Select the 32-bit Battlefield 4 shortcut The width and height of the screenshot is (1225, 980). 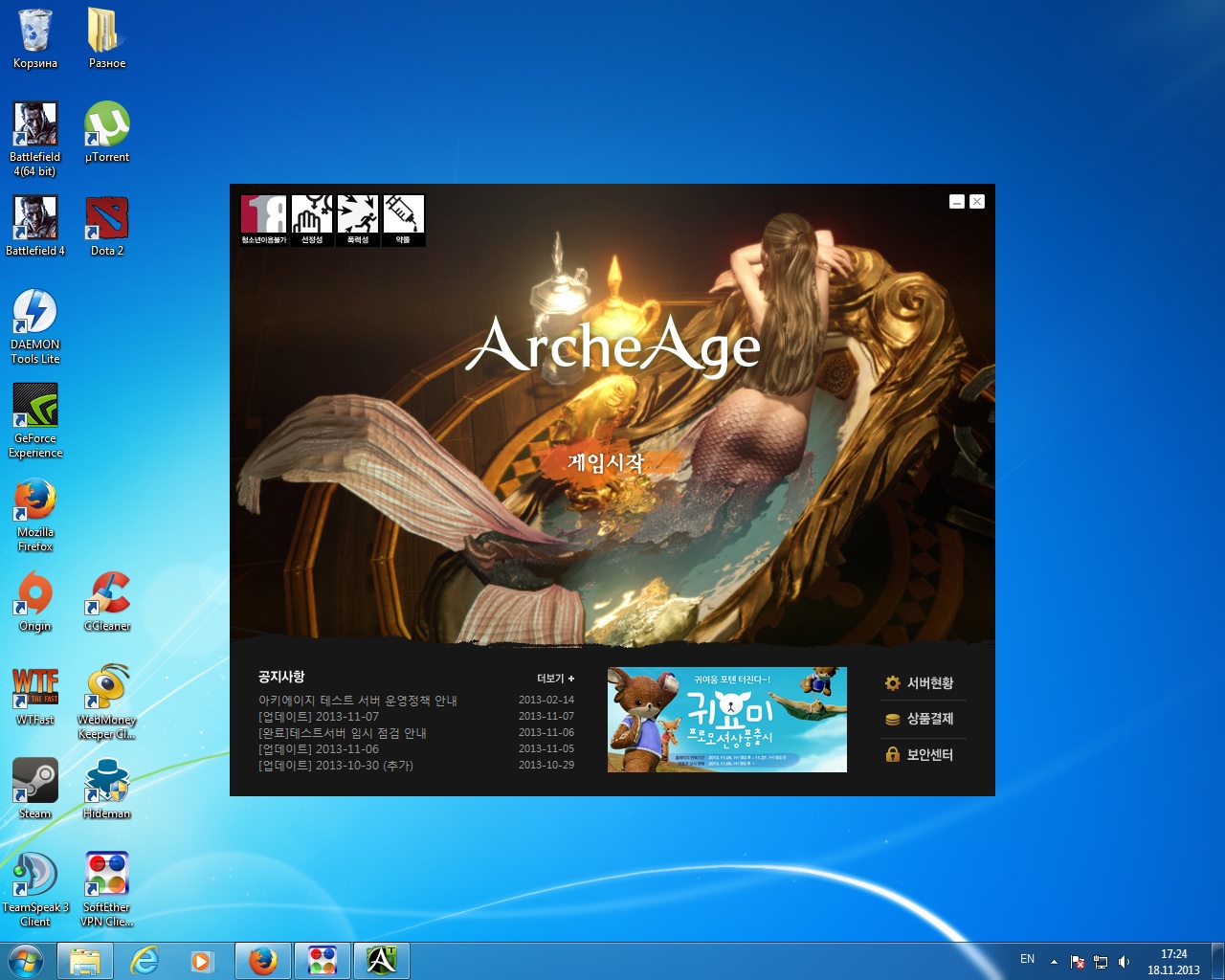[35, 227]
